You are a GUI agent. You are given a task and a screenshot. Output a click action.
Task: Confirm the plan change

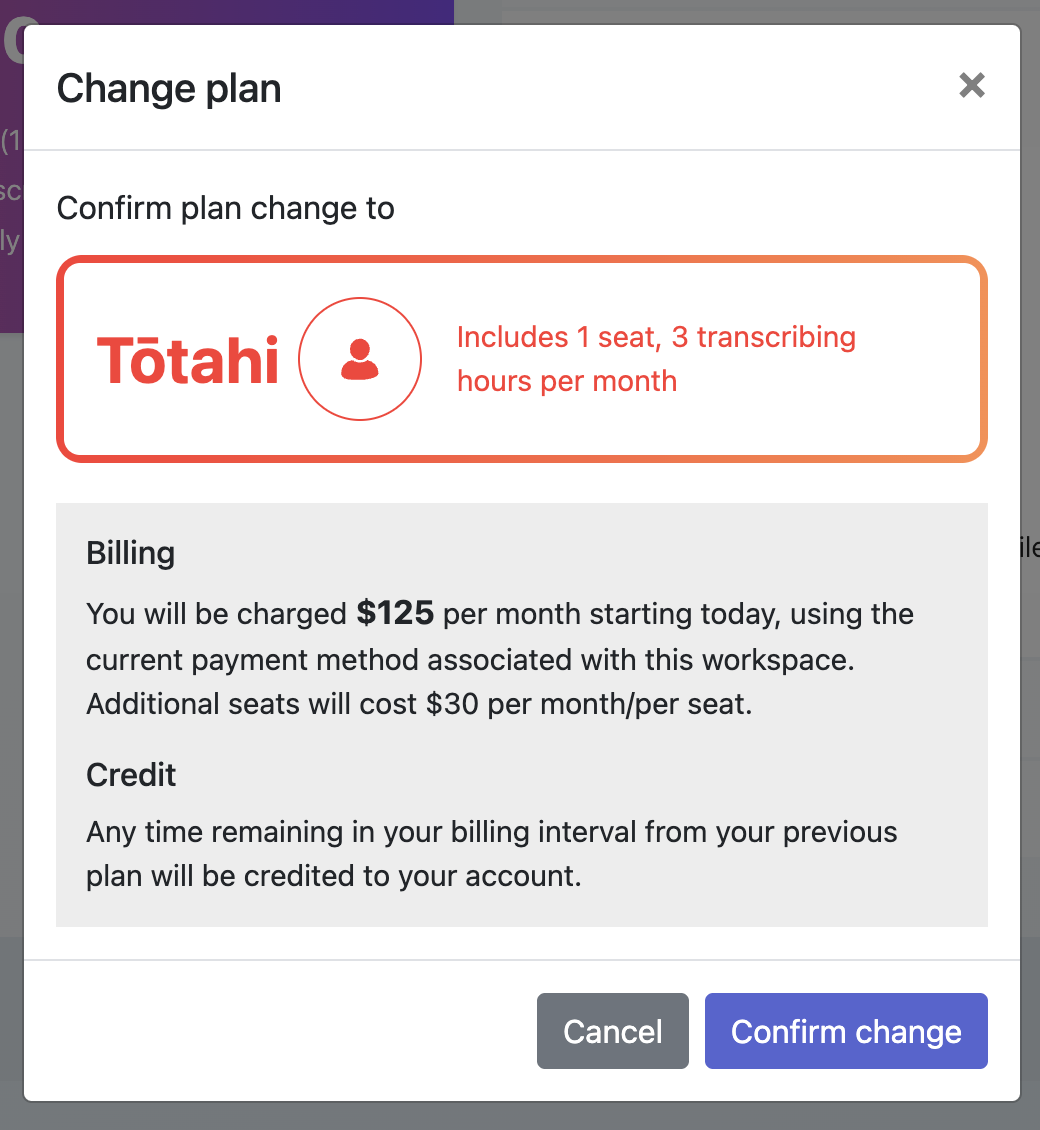(846, 1031)
